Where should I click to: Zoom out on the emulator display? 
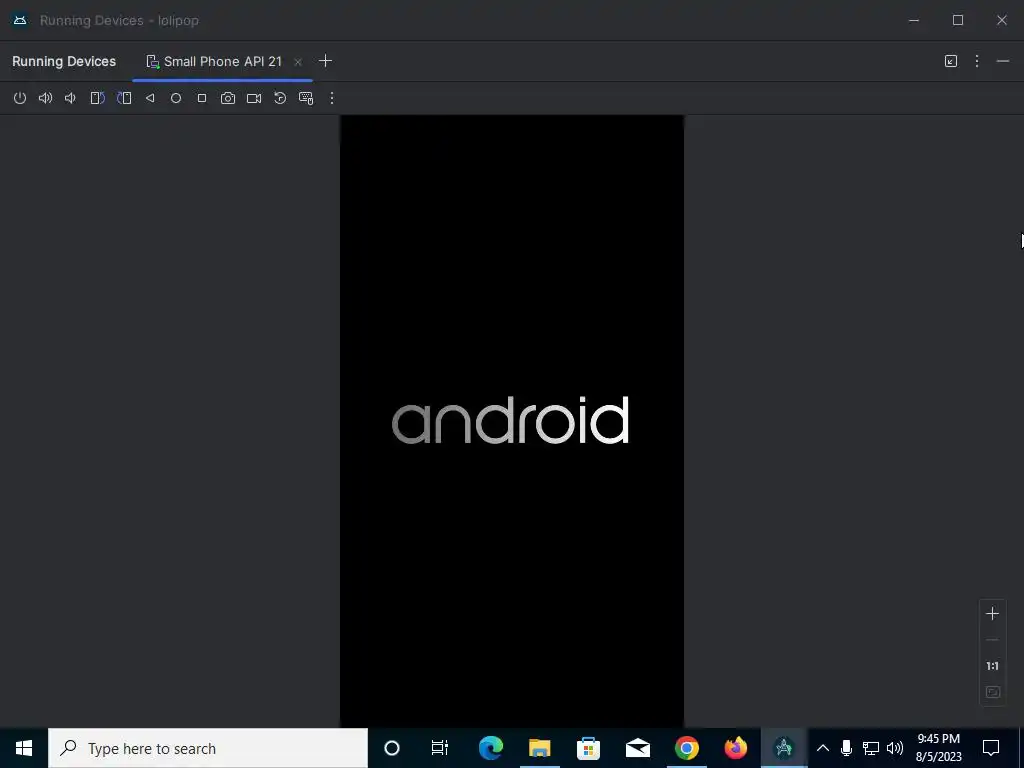coord(992,640)
